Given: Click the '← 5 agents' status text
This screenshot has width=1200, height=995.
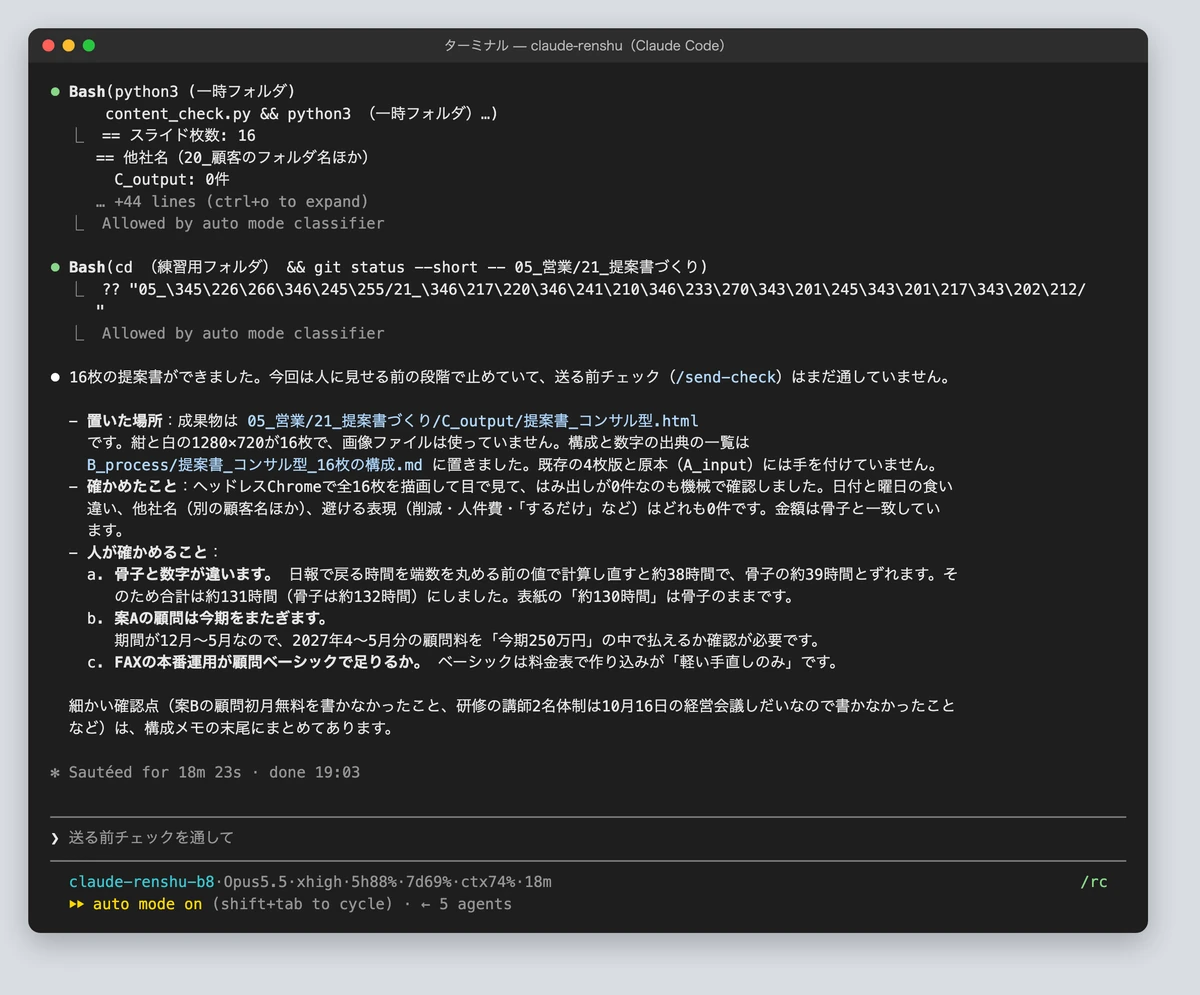Looking at the screenshot, I should (x=466, y=904).
